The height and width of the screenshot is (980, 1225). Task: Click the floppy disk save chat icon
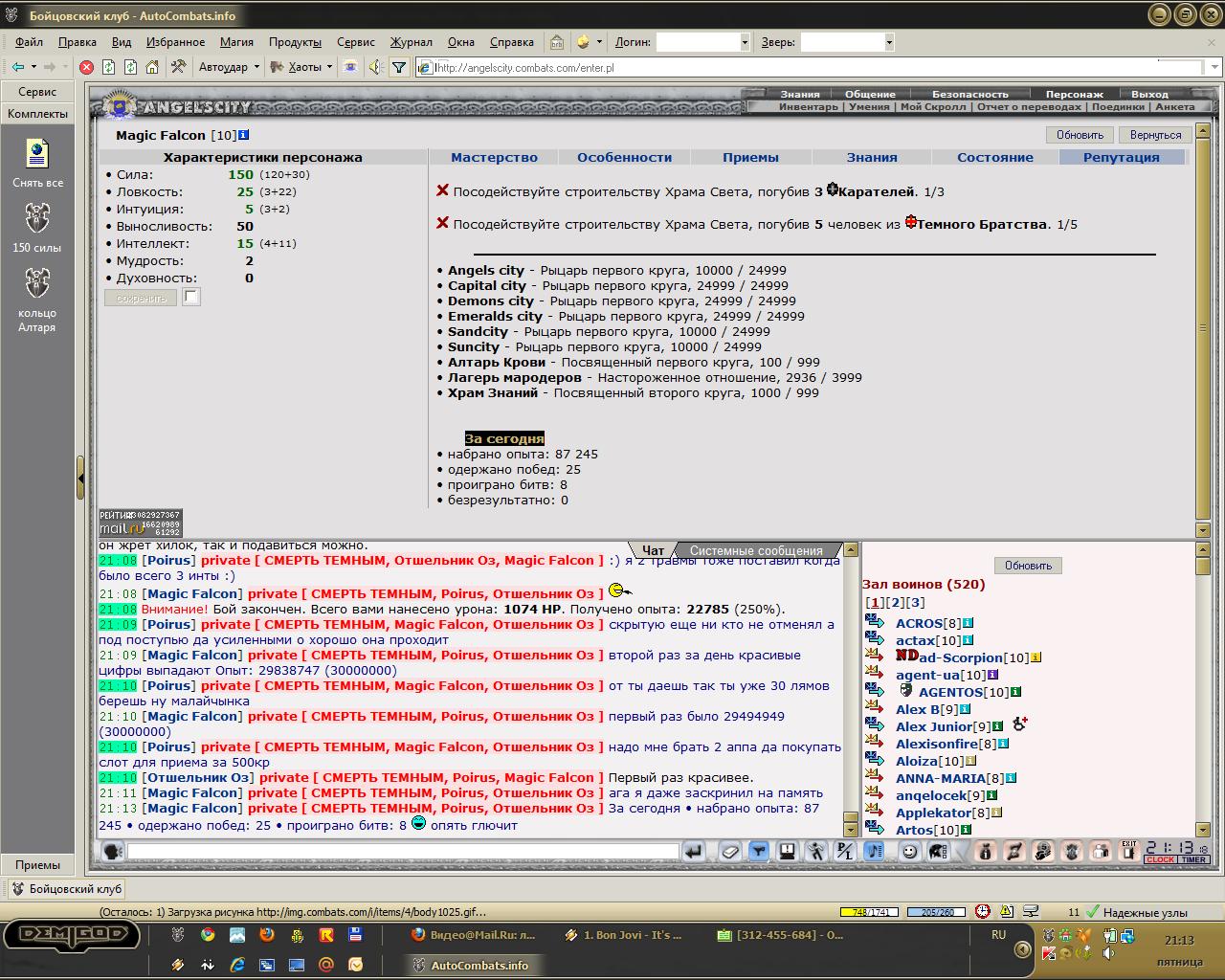(787, 851)
